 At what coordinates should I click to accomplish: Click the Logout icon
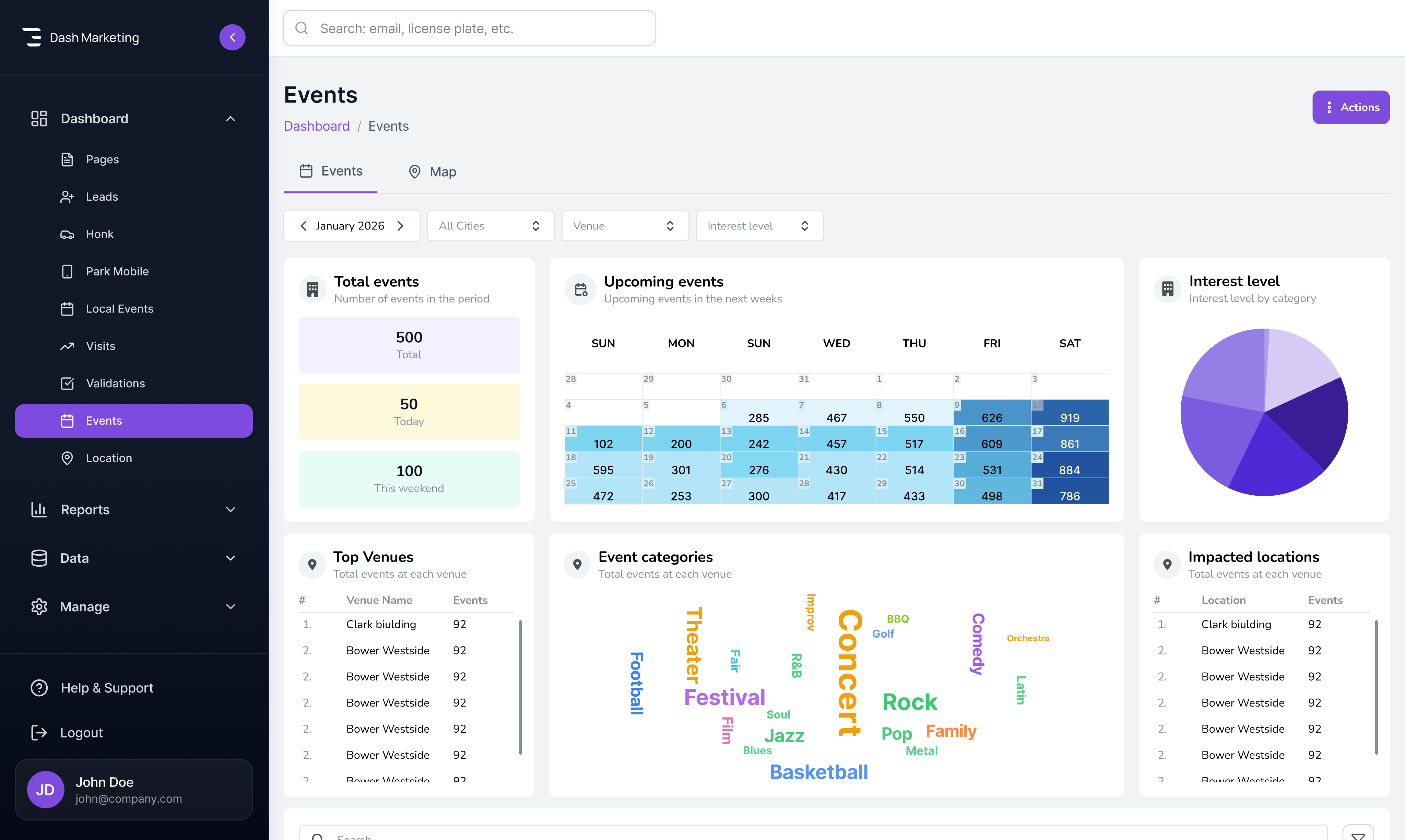(39, 732)
